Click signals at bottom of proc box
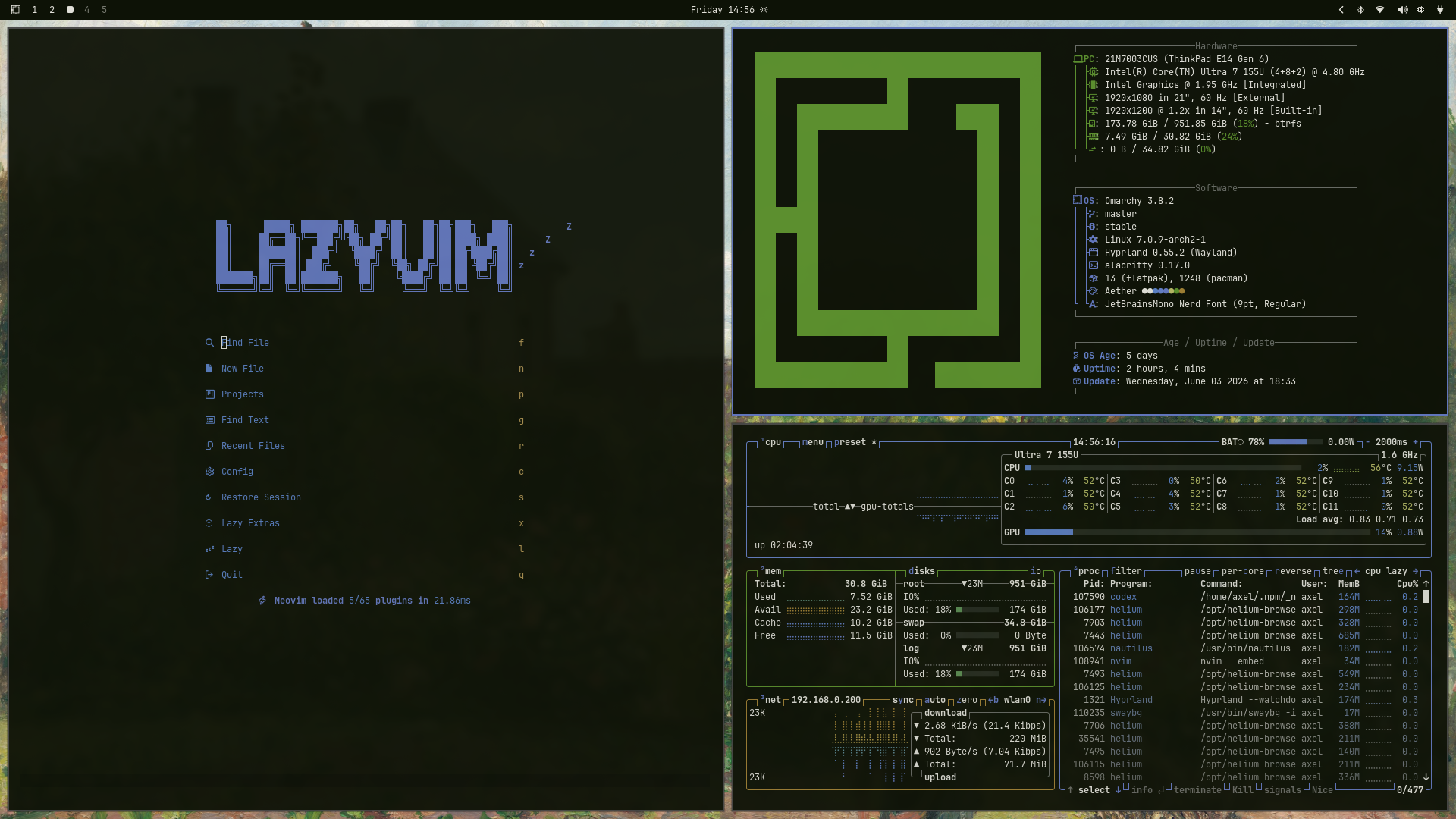 pos(1282,790)
